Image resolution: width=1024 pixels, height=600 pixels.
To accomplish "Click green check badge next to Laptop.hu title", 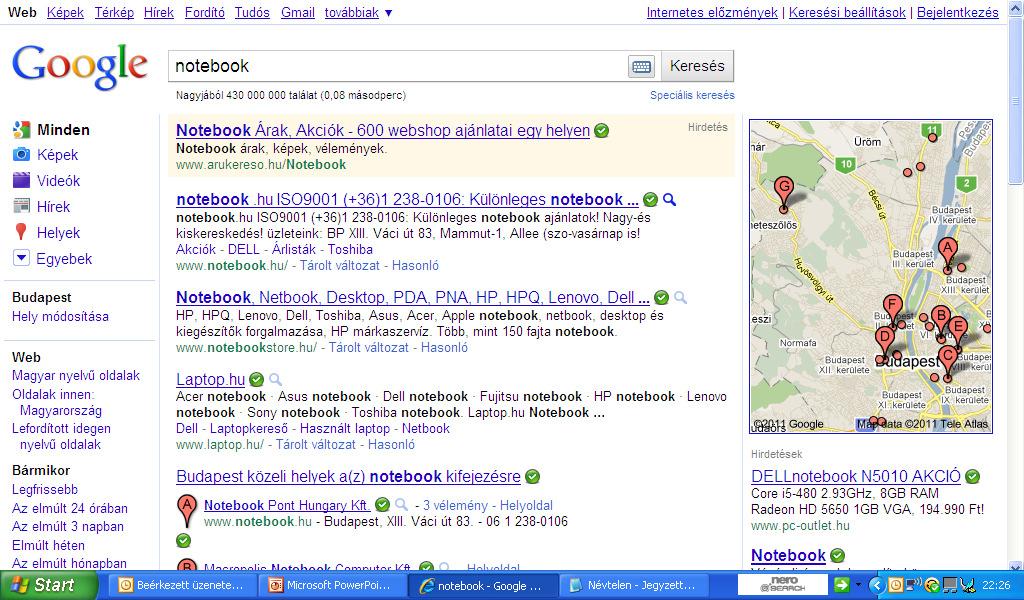I will 257,379.
